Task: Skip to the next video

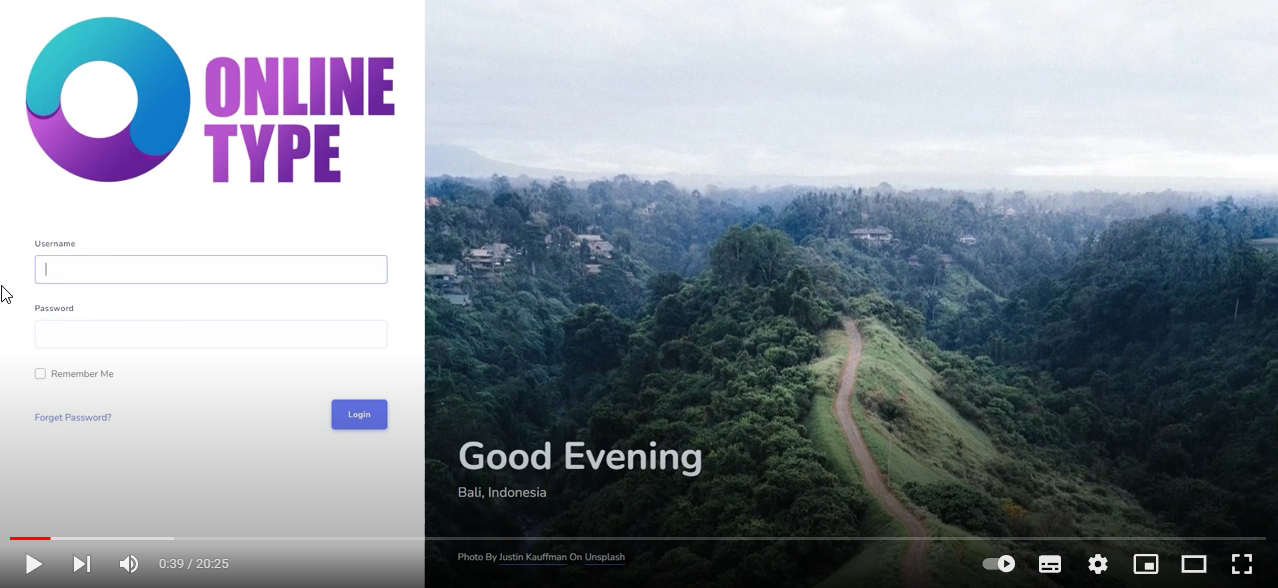Action: tap(82, 564)
